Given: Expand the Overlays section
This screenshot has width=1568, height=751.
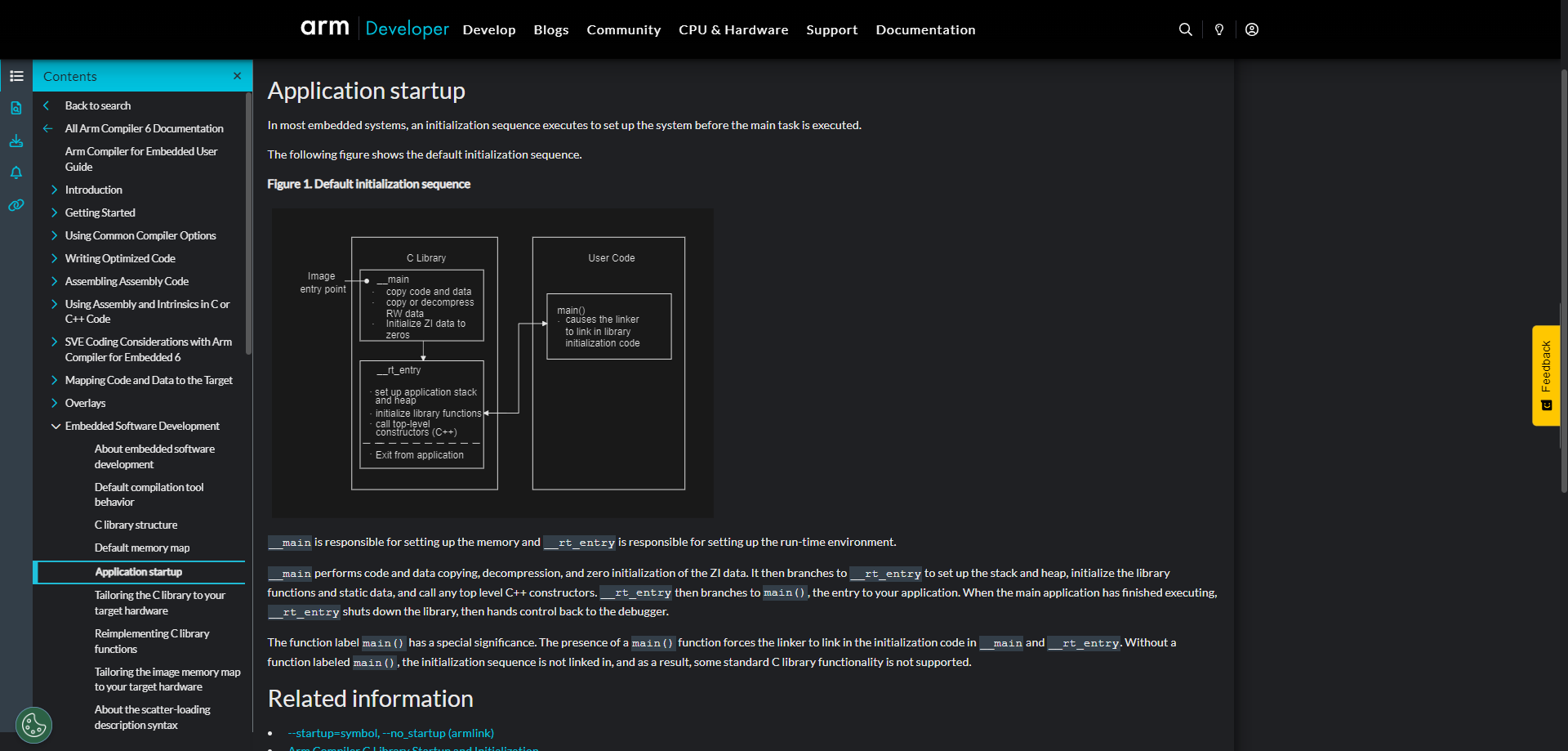Looking at the screenshot, I should 55,403.
